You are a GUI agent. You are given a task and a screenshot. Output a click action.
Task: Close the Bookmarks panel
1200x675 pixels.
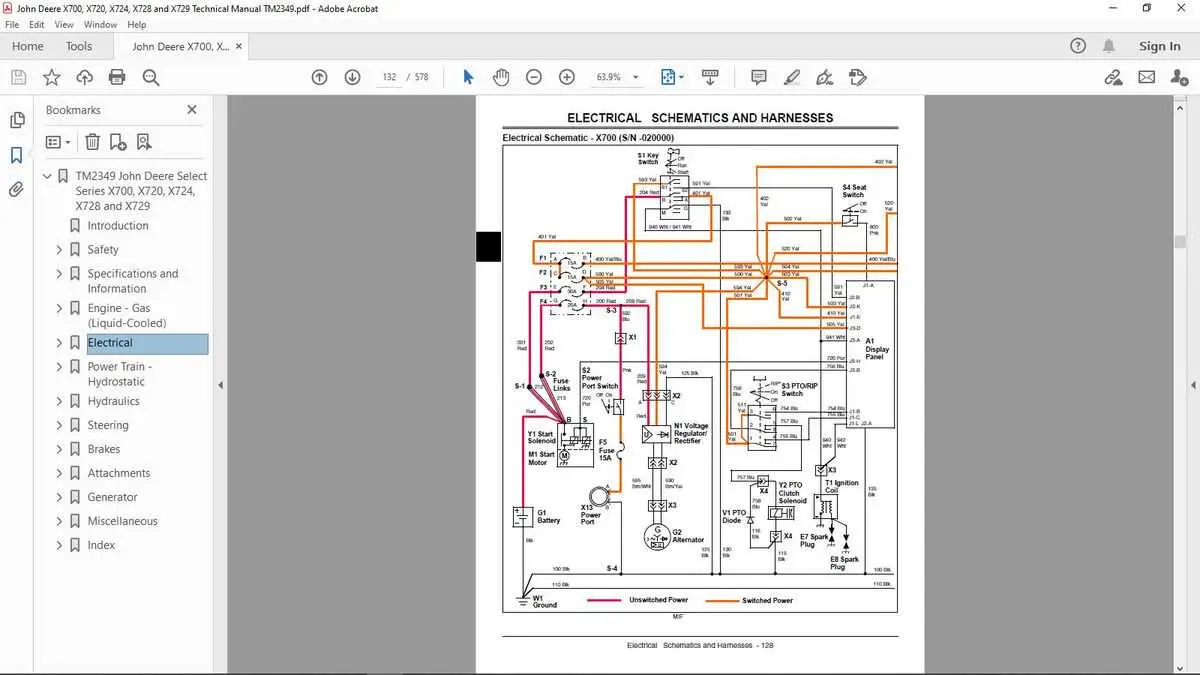point(192,110)
